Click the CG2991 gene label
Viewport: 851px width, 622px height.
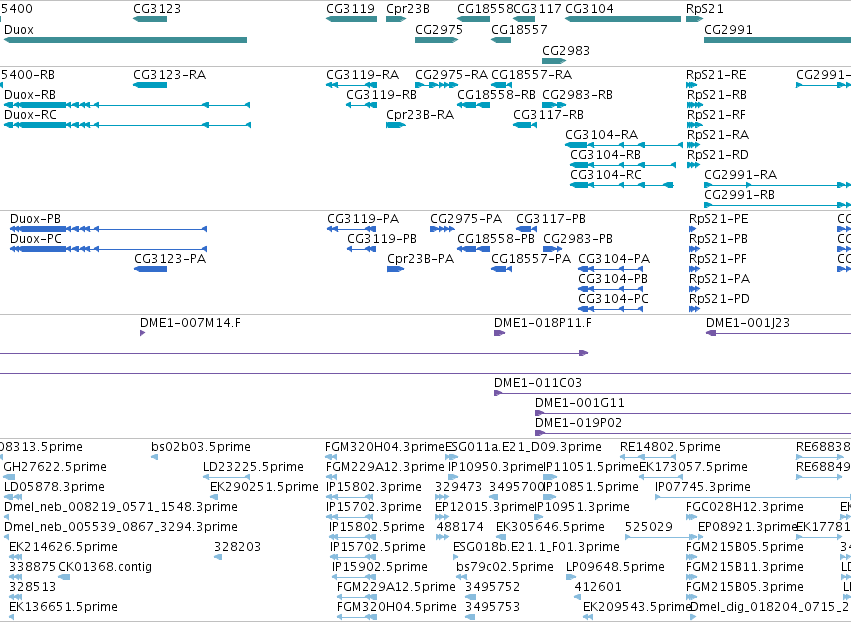[728, 30]
